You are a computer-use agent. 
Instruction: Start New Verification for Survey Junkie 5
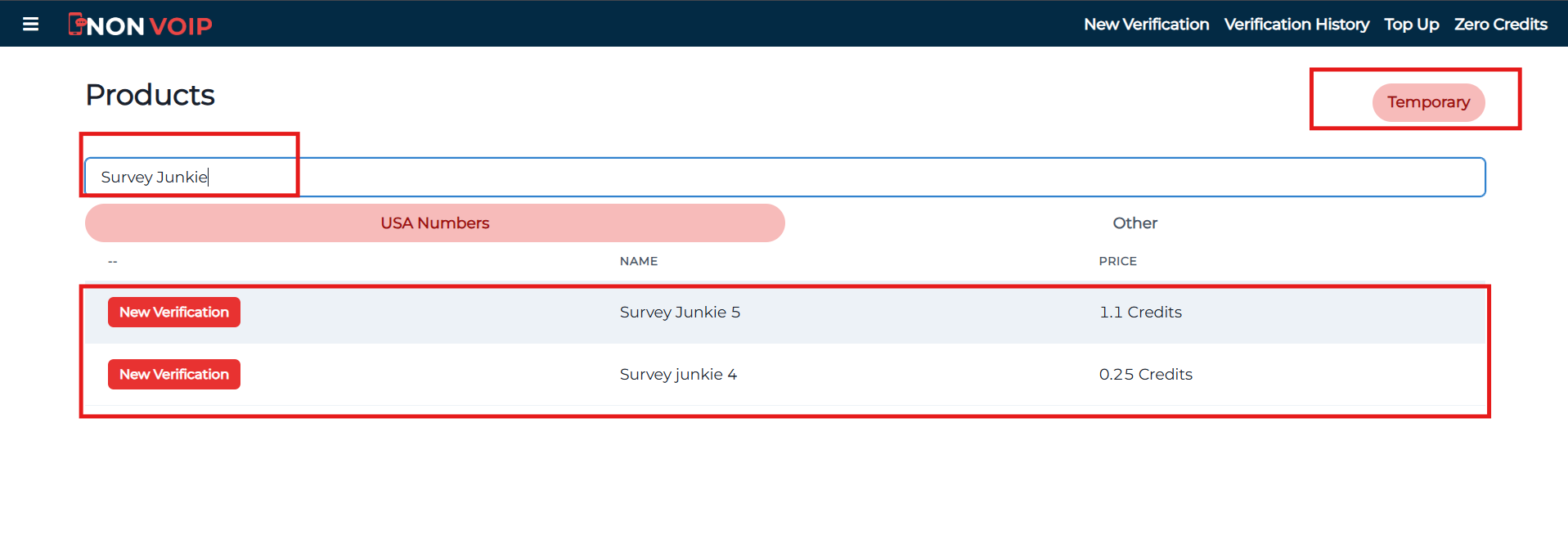[174, 312]
